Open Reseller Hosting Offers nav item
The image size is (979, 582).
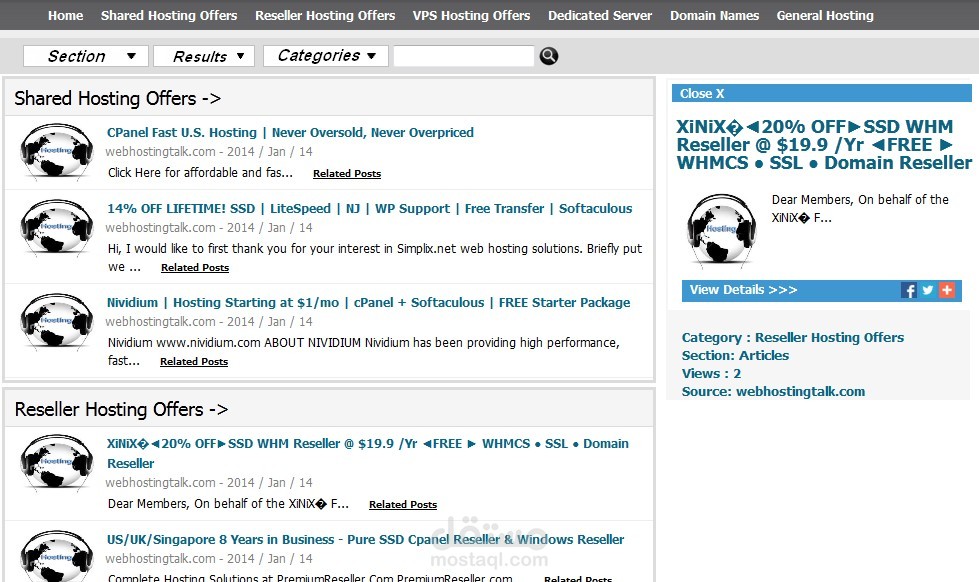click(x=325, y=16)
